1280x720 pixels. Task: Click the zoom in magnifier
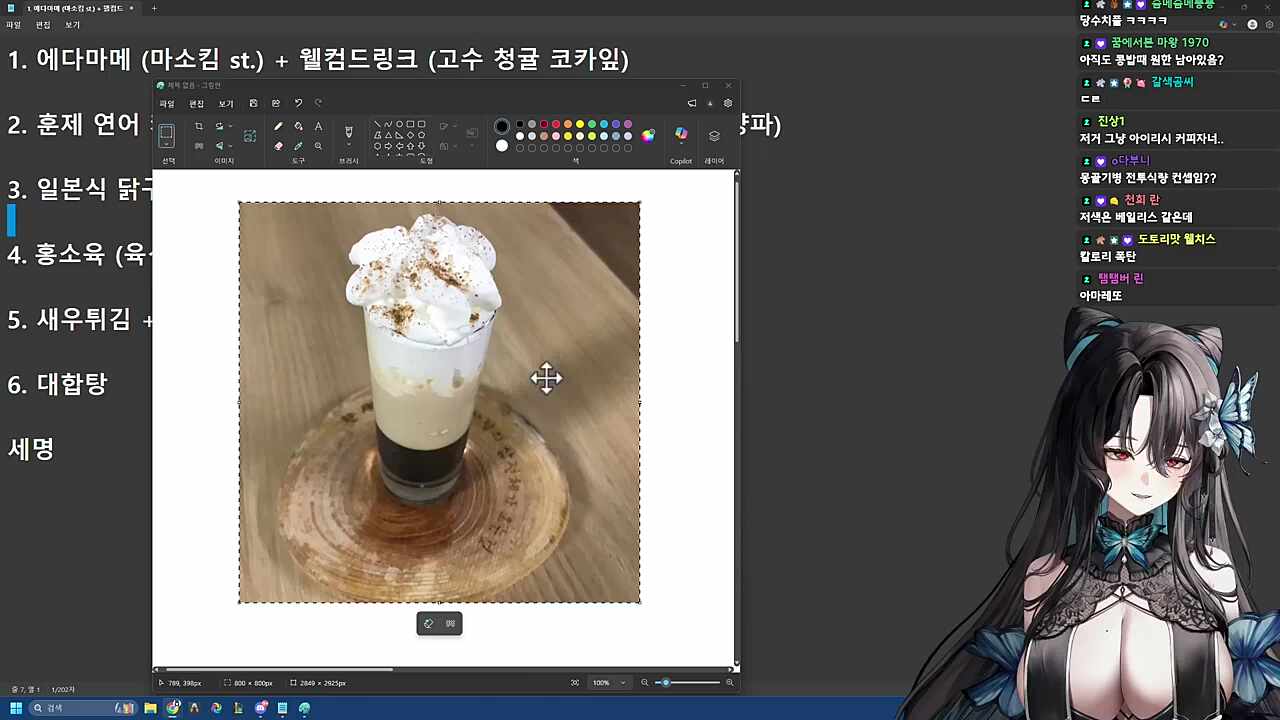pos(729,683)
